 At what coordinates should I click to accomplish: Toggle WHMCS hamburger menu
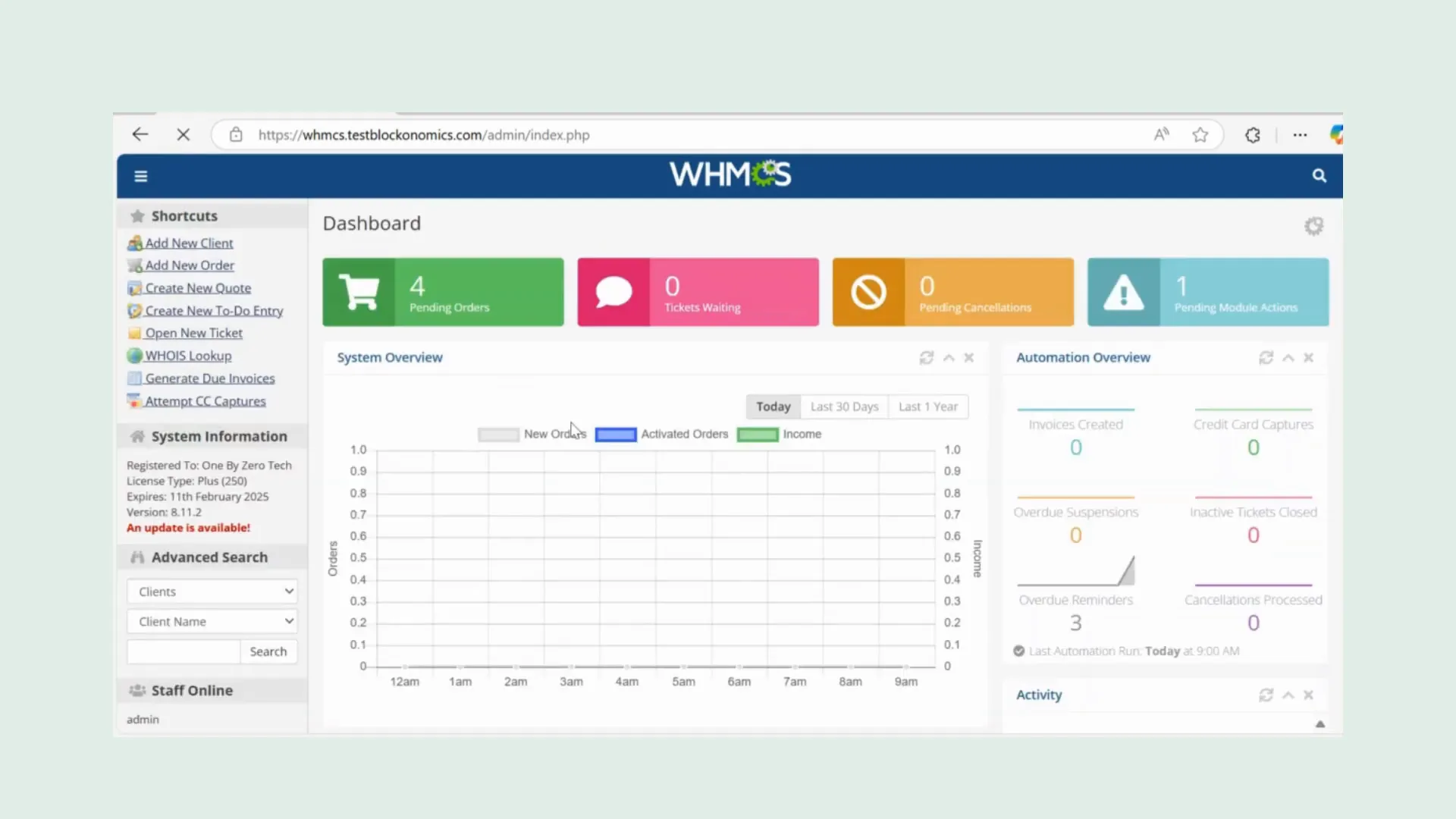pyautogui.click(x=140, y=176)
